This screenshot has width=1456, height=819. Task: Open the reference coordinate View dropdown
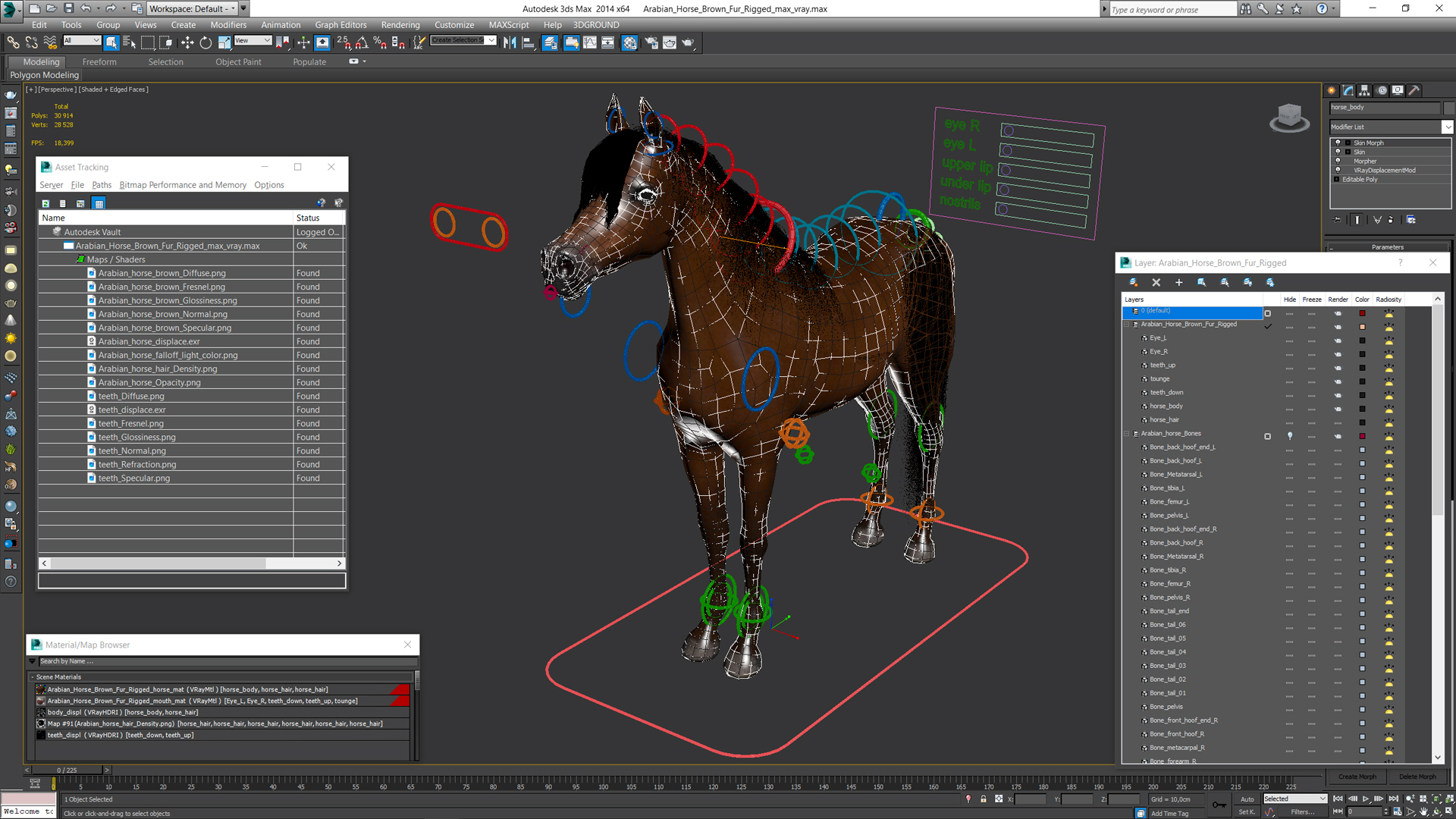[253, 40]
